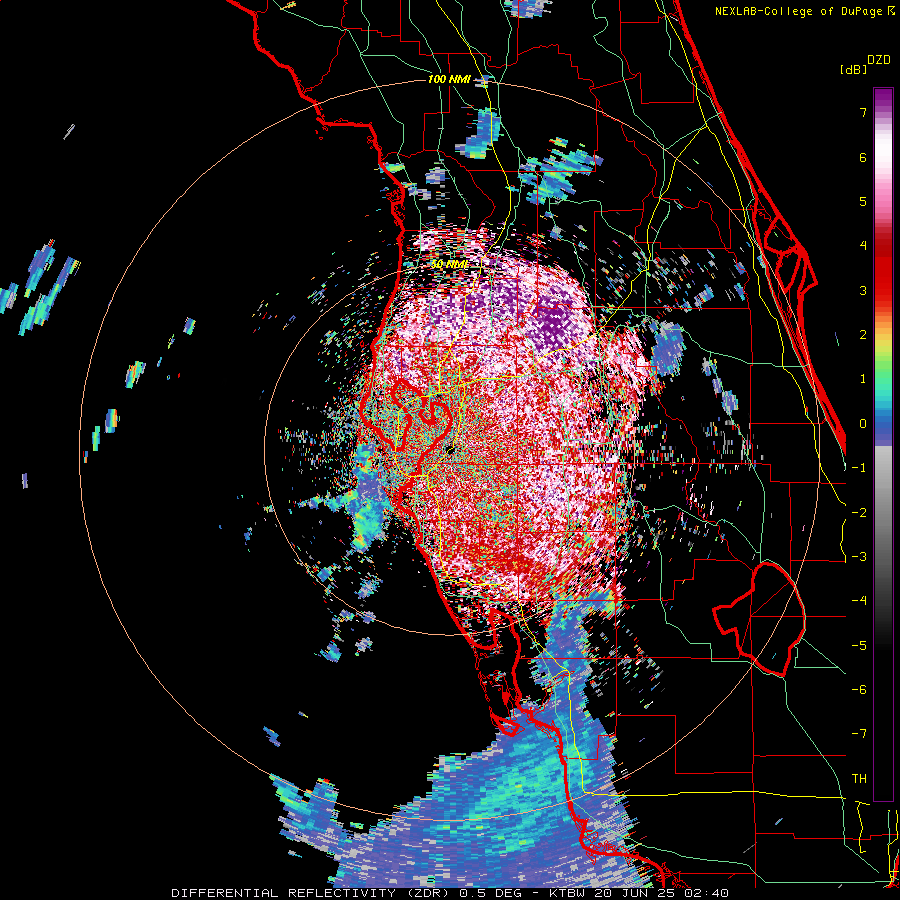Screen dimensions: 900x900
Task: Select the 5 value on the color scale
Action: tap(863, 201)
